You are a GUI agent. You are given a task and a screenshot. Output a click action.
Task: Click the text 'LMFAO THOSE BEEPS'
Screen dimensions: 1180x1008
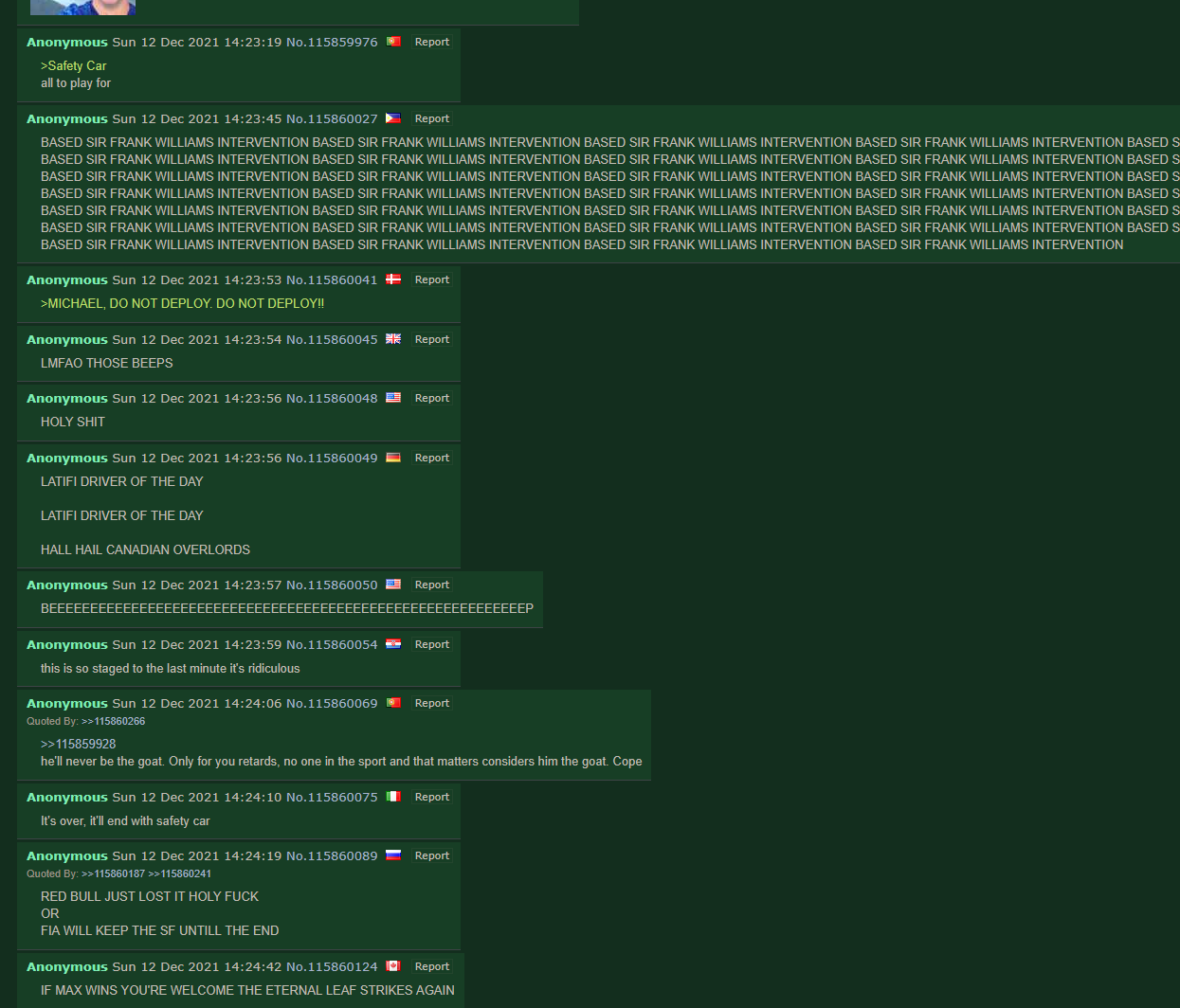[107, 363]
